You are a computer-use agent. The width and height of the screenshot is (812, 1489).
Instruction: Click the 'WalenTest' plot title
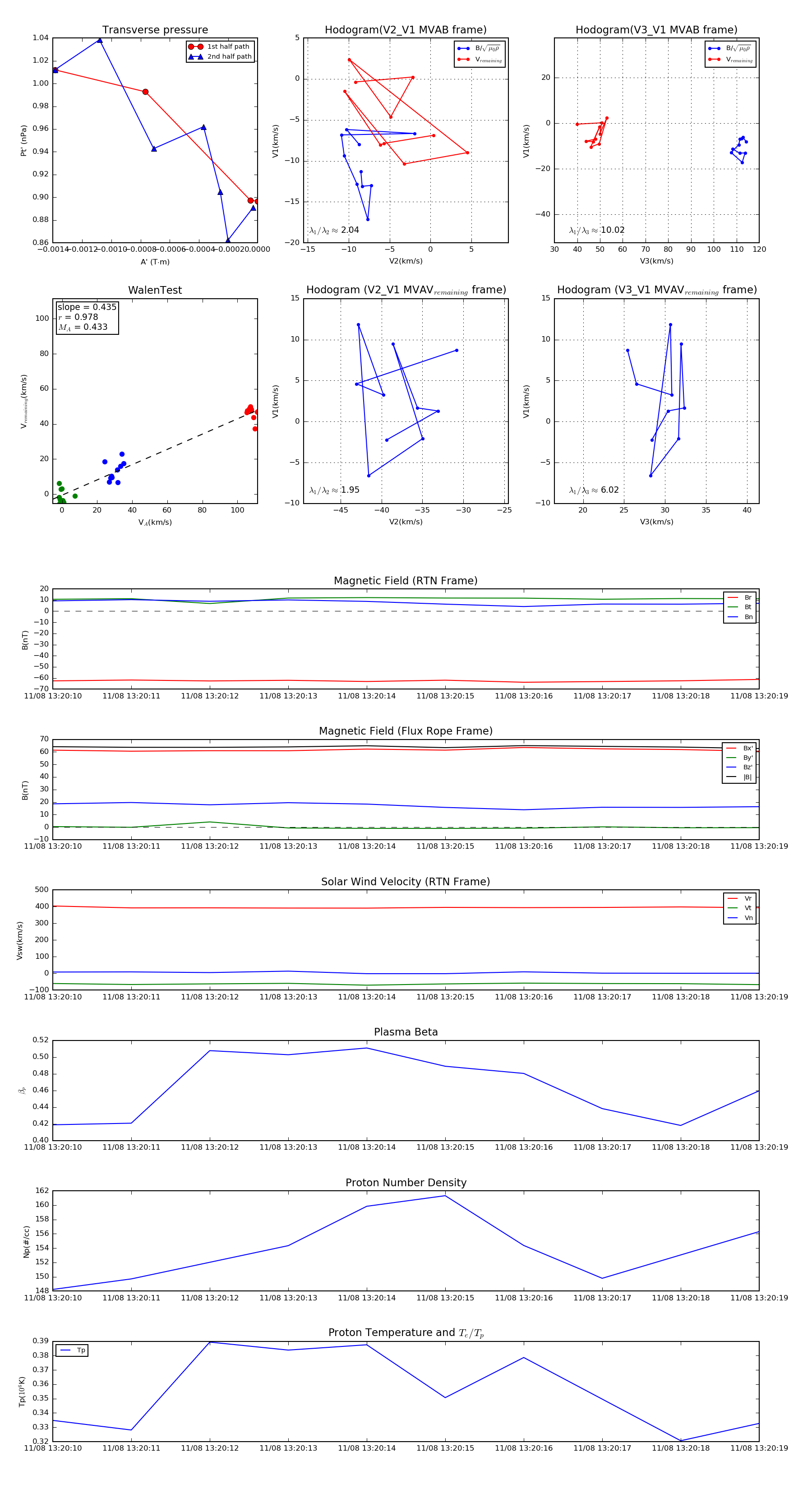click(155, 290)
